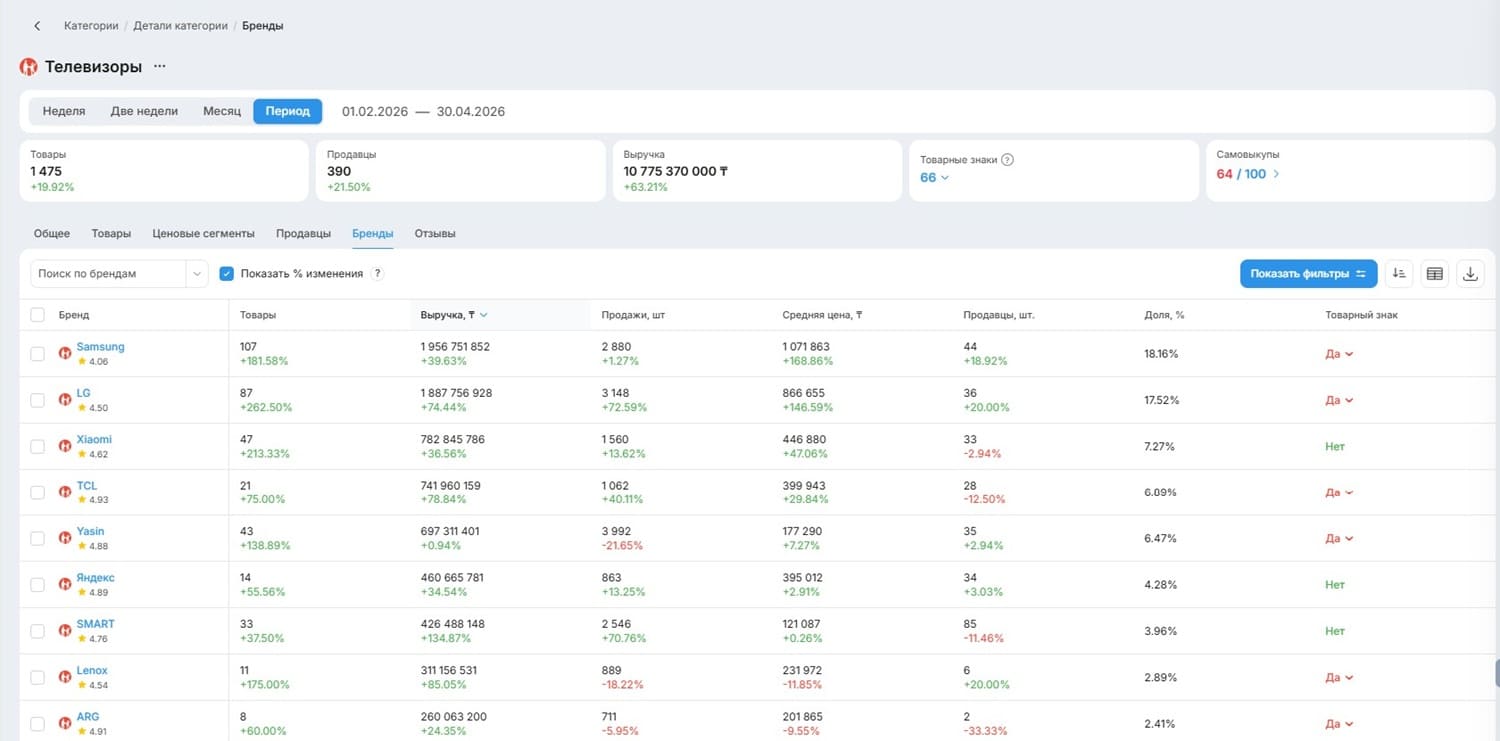Screen dimensions: 1500x741
Task: Open the Xiaomi brand link
Action: click(x=94, y=439)
